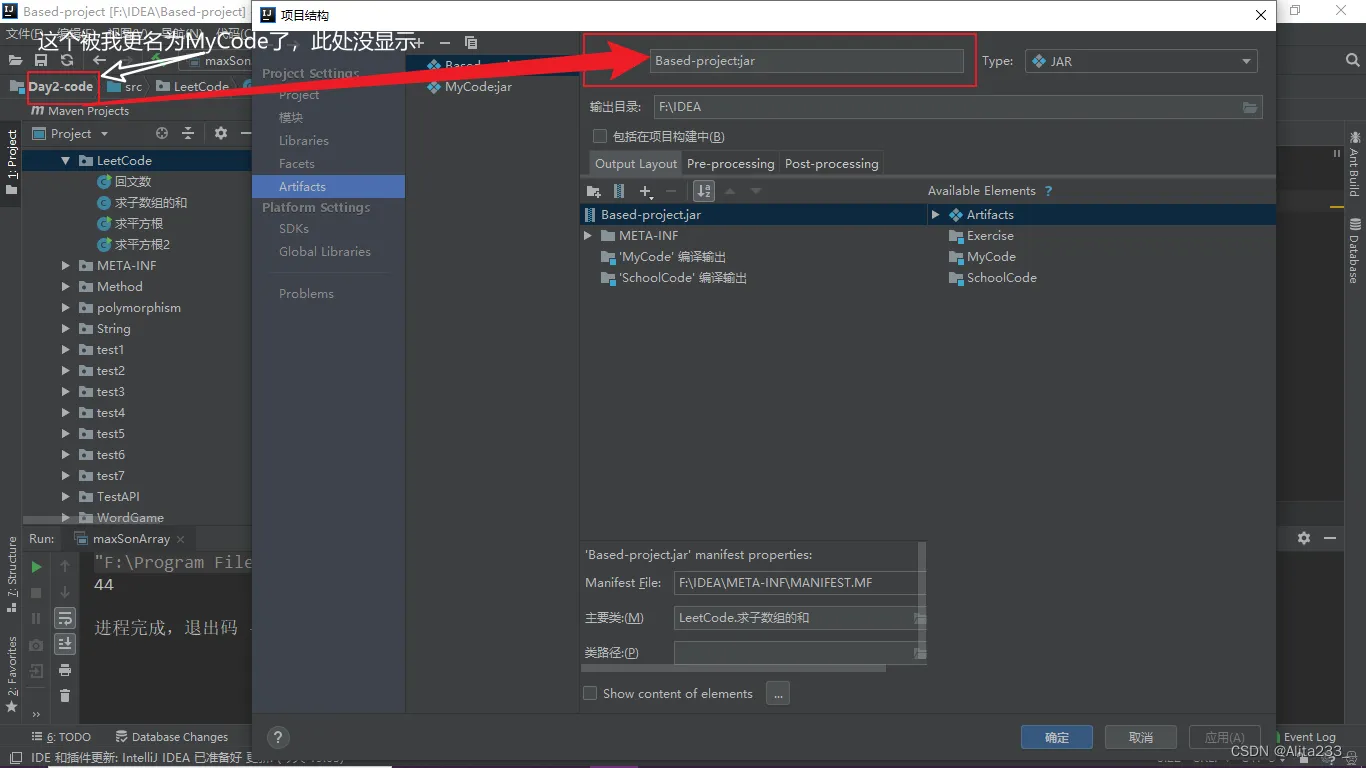1366x768 pixels.
Task: Click the open folder icon in main IDE toolbar
Action: click(x=15, y=61)
